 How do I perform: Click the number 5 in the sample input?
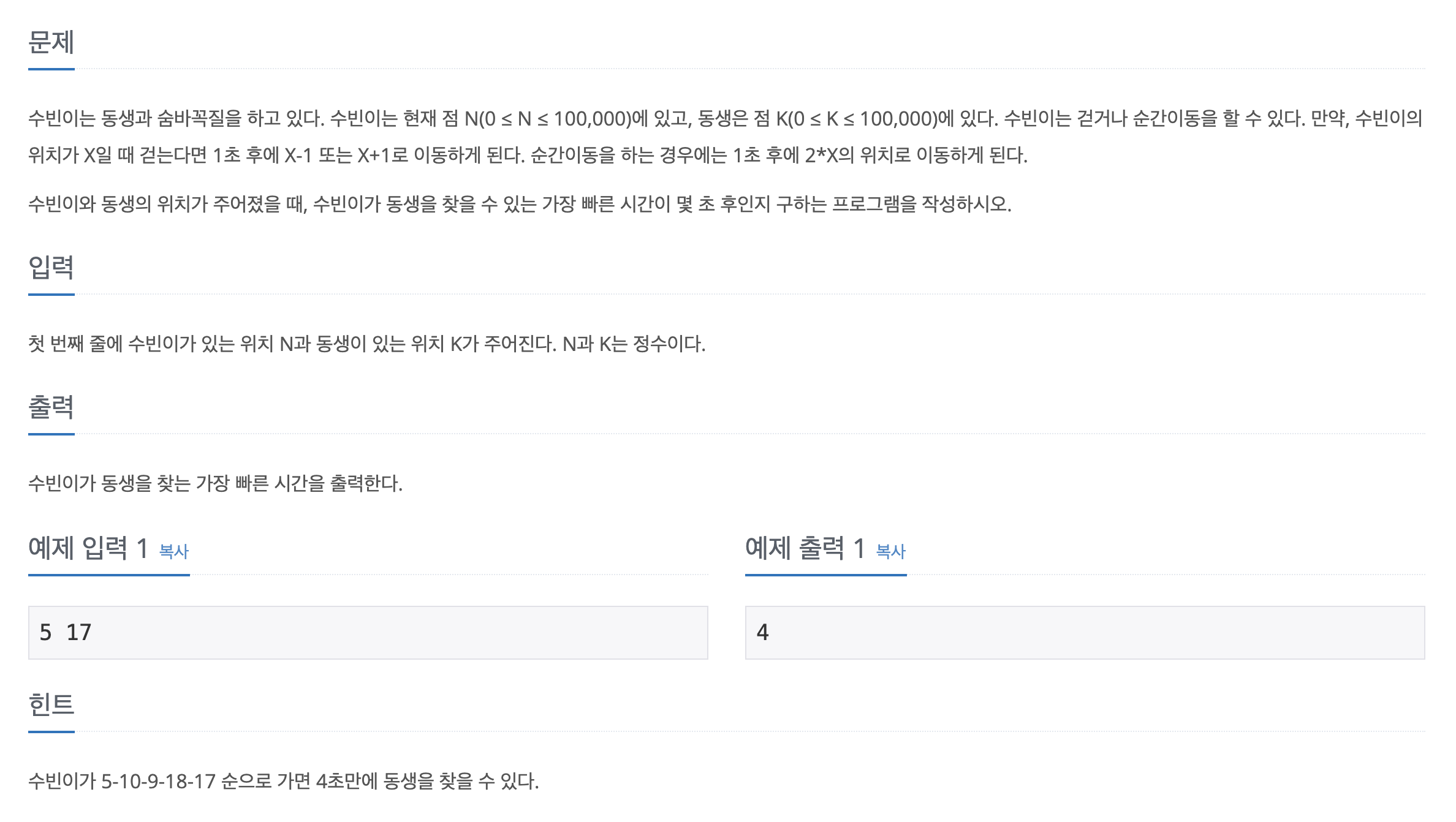(x=46, y=632)
